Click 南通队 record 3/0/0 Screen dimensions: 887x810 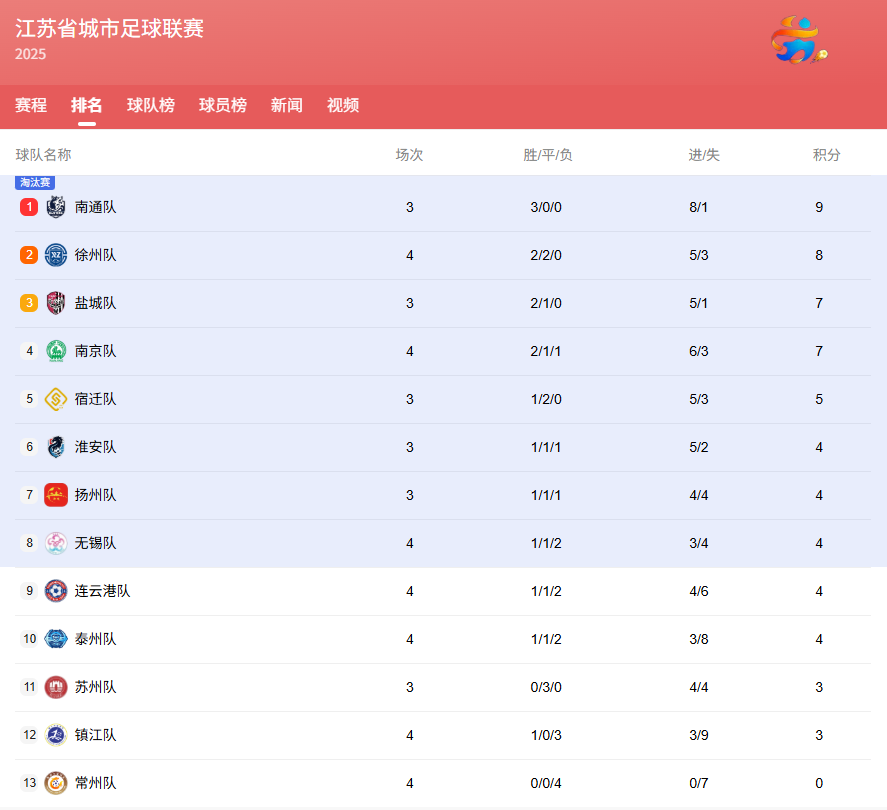click(x=546, y=207)
